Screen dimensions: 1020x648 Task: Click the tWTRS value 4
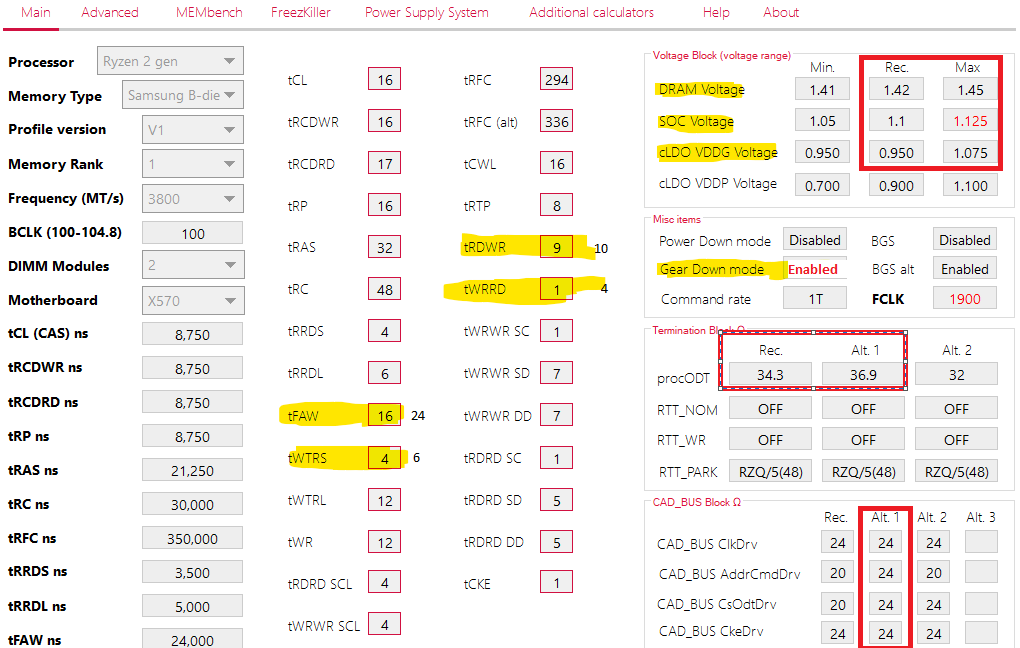tap(384, 458)
